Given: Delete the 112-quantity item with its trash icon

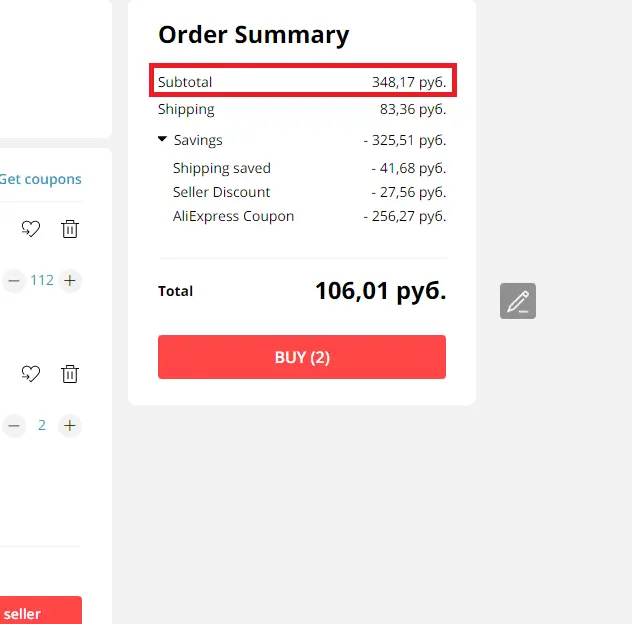Looking at the screenshot, I should tap(70, 229).
